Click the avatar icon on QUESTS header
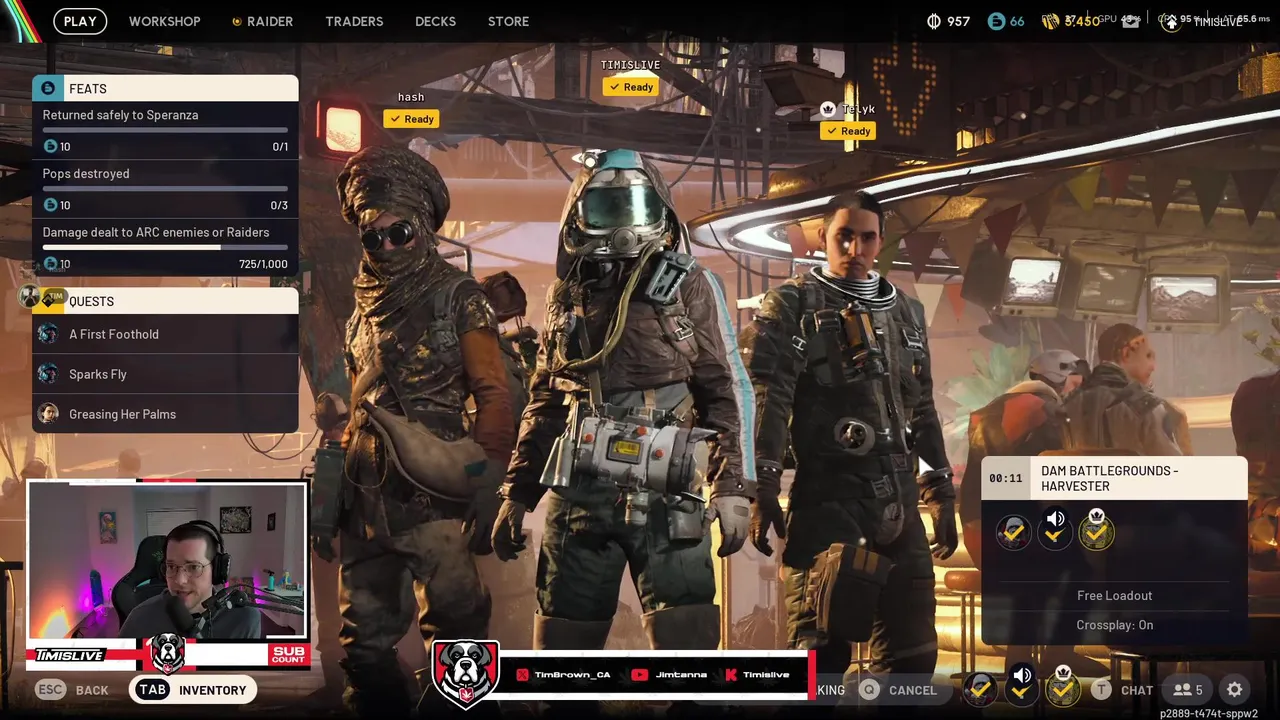The width and height of the screenshot is (1280, 720). (30, 297)
